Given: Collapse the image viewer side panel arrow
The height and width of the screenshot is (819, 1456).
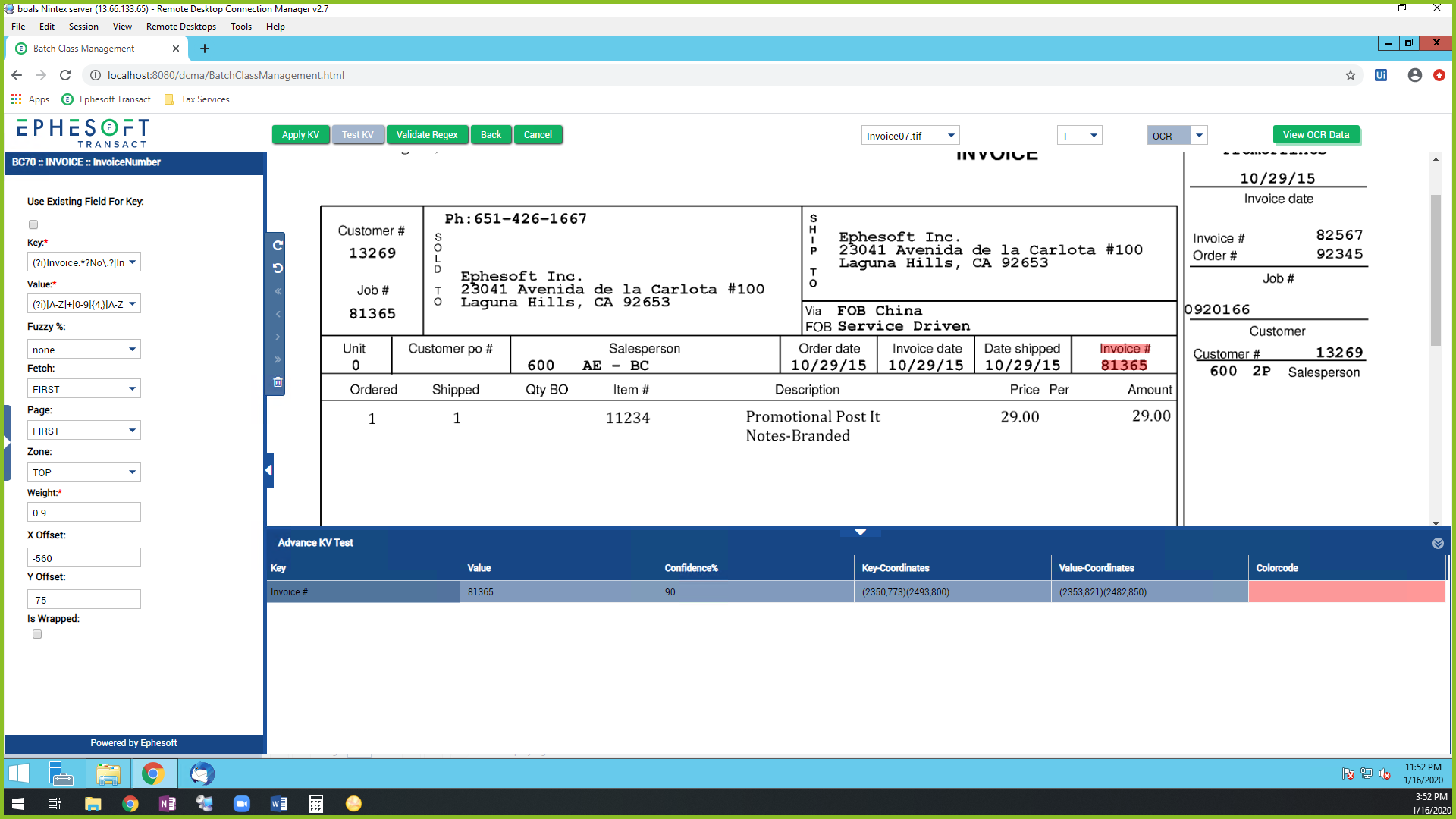Looking at the screenshot, I should (x=269, y=470).
